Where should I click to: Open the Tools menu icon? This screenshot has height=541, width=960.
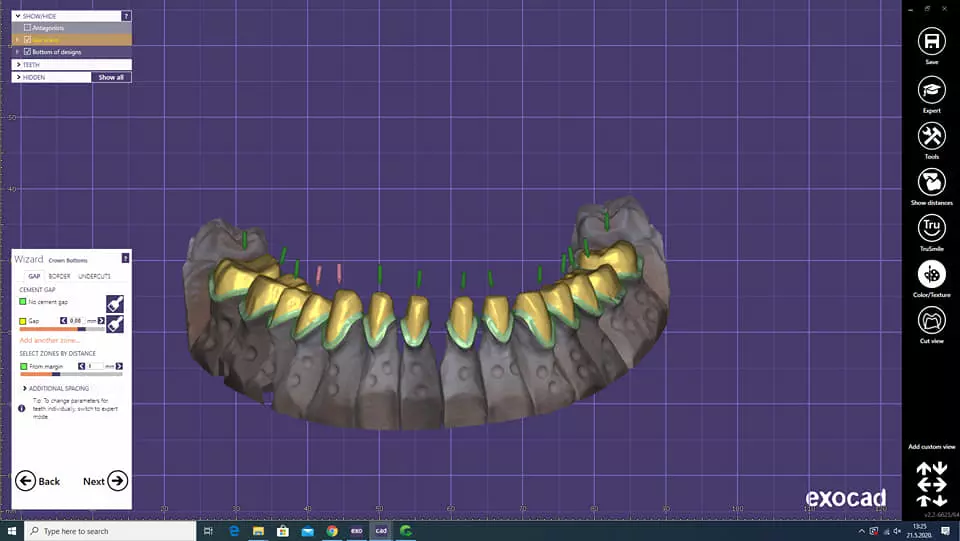[931, 136]
